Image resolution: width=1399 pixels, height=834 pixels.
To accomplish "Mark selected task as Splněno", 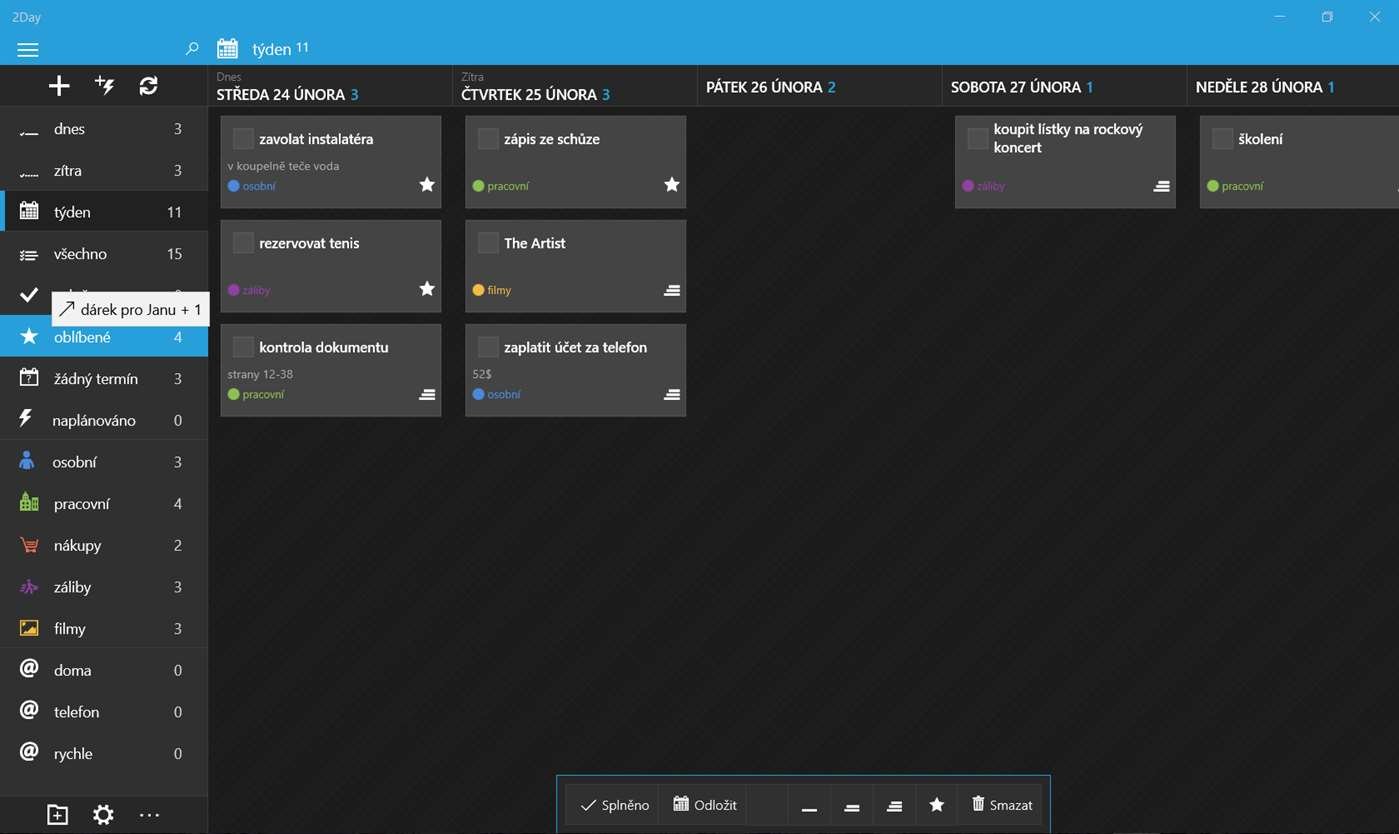I will point(614,805).
